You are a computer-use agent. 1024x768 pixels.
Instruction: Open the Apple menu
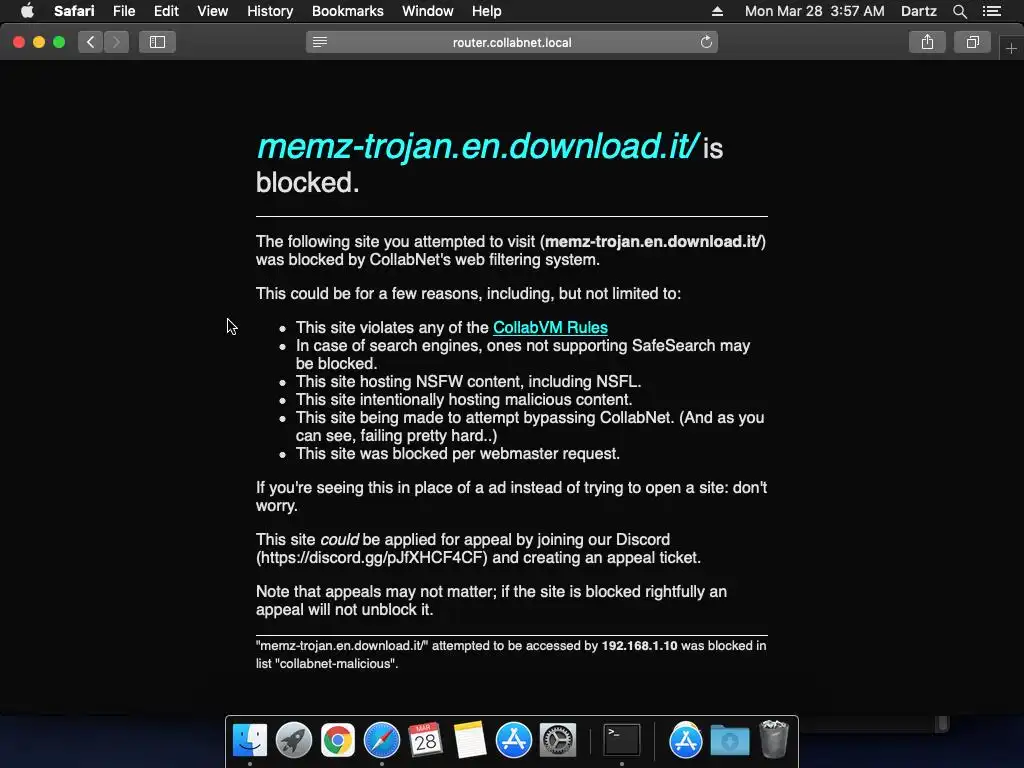click(27, 11)
